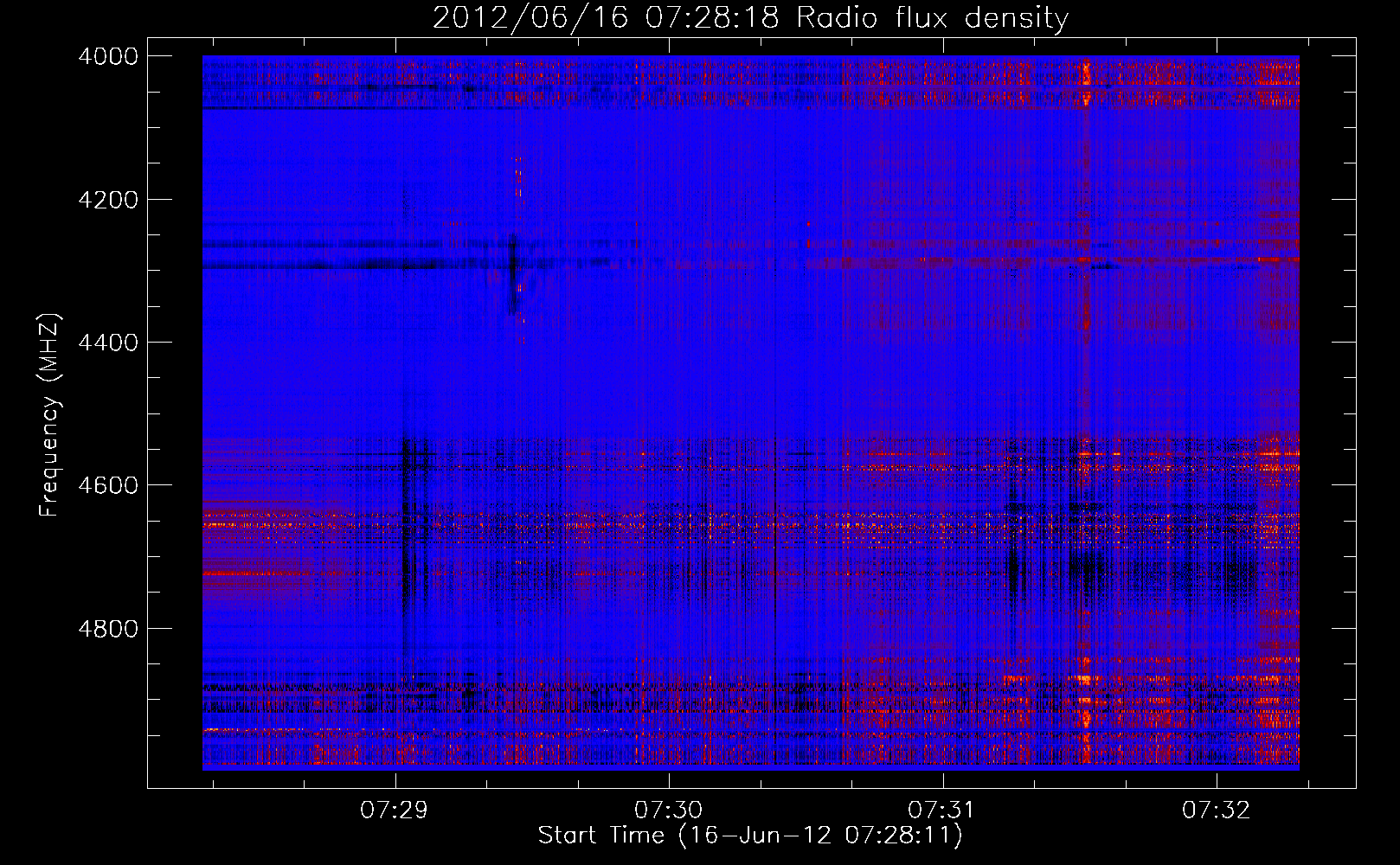
Task: Click the "Frequency (MHZ)" axis label
Action: 50,415
